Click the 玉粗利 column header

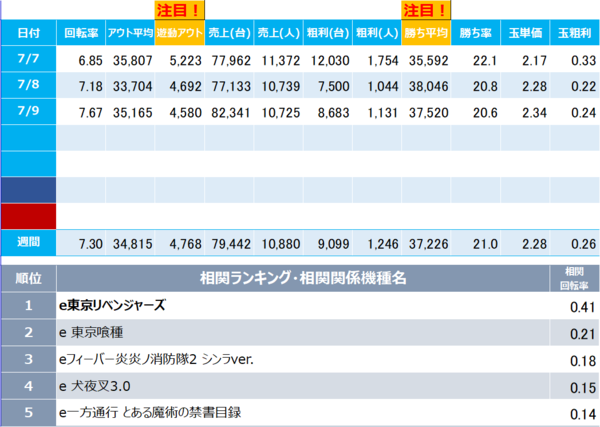575,33
